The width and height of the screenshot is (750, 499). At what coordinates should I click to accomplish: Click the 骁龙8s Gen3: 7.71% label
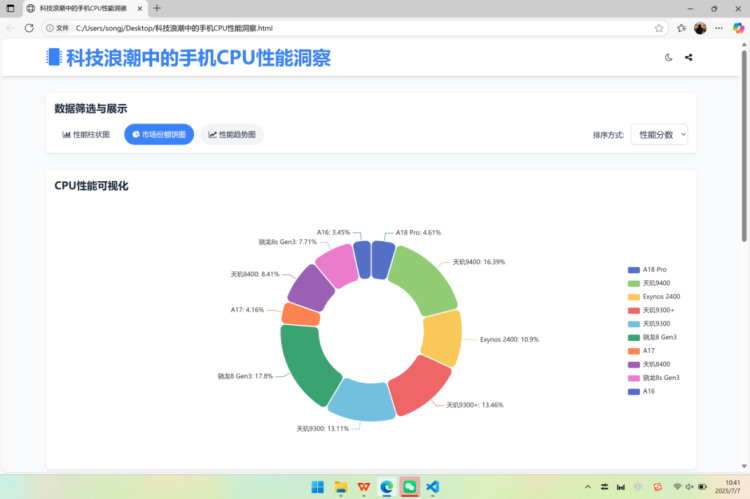(x=288, y=242)
